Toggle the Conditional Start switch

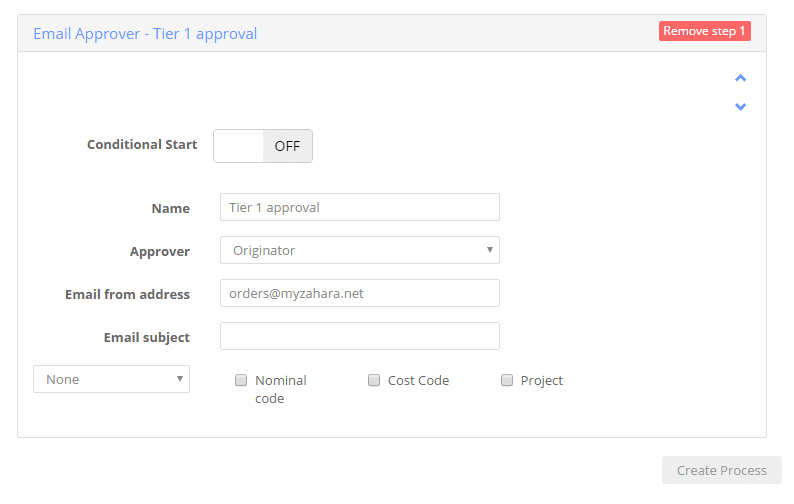pos(263,146)
